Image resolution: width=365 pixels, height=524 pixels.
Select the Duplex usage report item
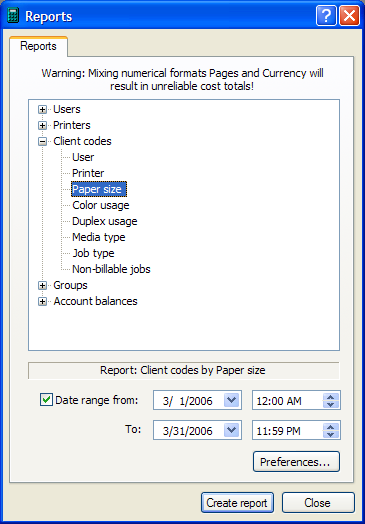point(105,221)
